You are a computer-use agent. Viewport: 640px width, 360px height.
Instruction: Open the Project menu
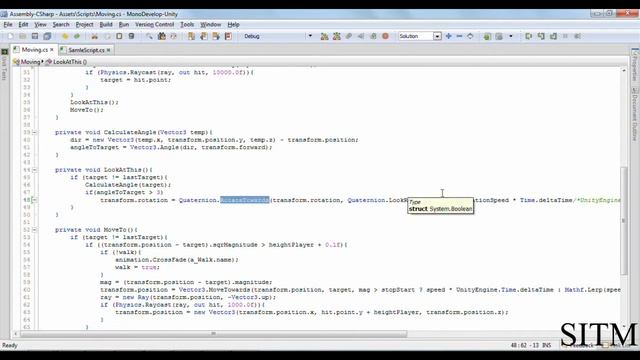(84, 24)
